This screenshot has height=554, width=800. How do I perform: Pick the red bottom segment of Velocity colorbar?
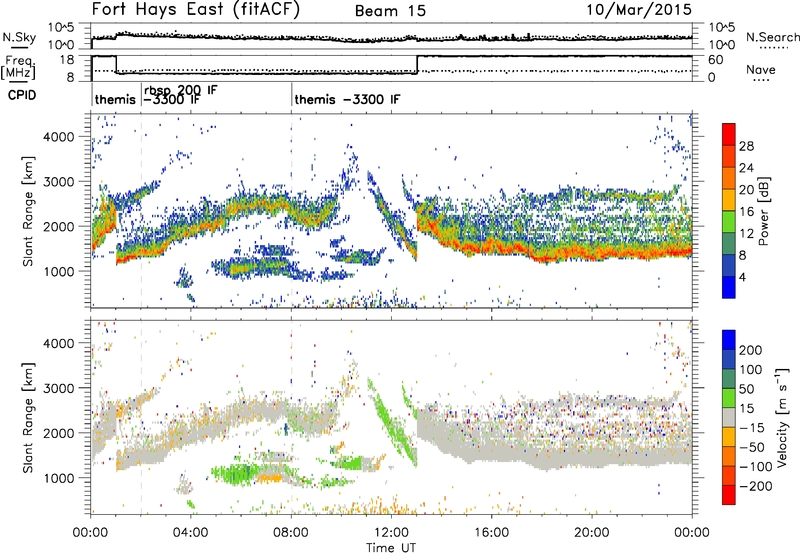pyautogui.click(x=729, y=495)
